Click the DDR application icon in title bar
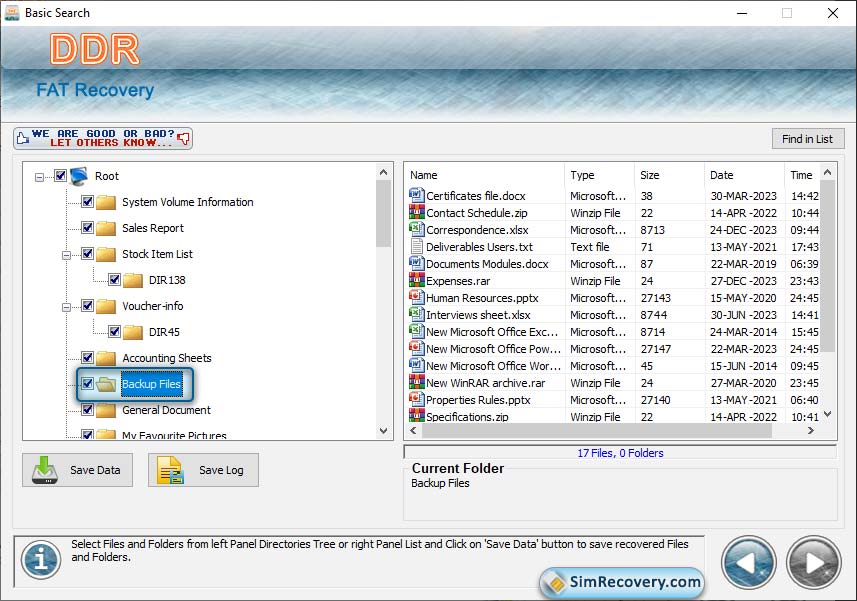Image resolution: width=857 pixels, height=601 pixels. (11, 12)
